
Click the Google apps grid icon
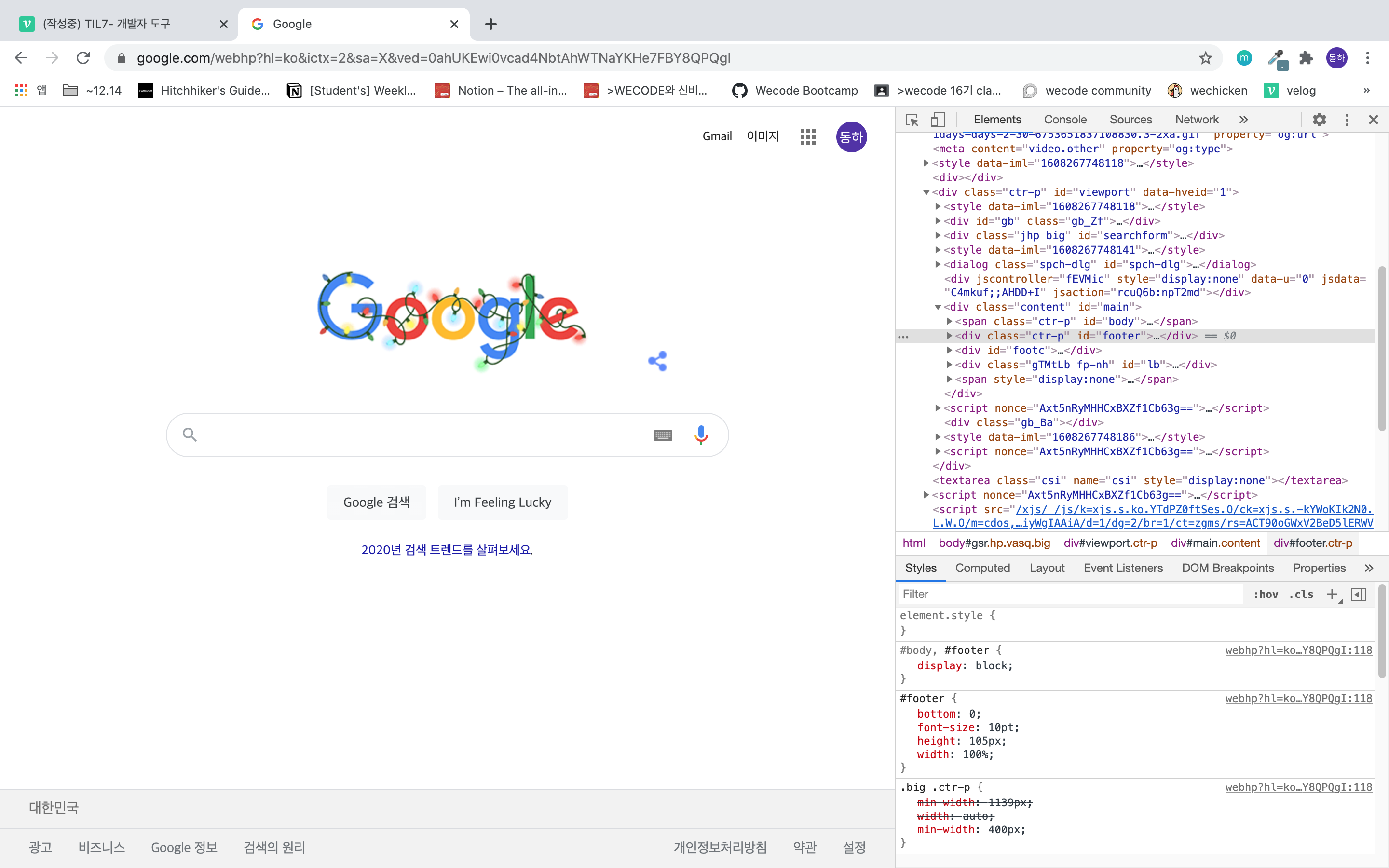[x=807, y=136]
